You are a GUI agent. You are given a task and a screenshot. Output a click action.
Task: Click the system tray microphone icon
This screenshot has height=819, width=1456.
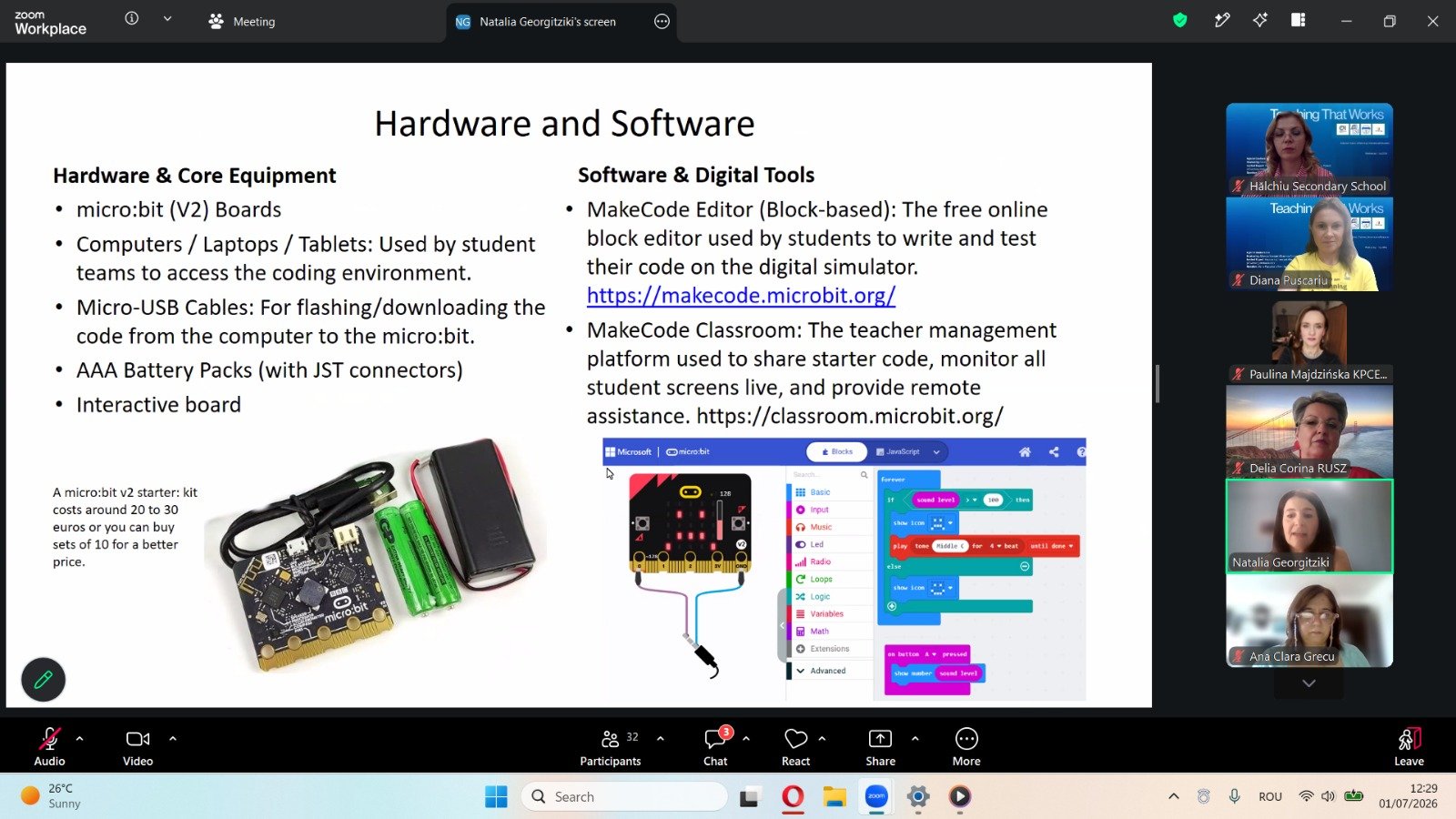(1235, 796)
